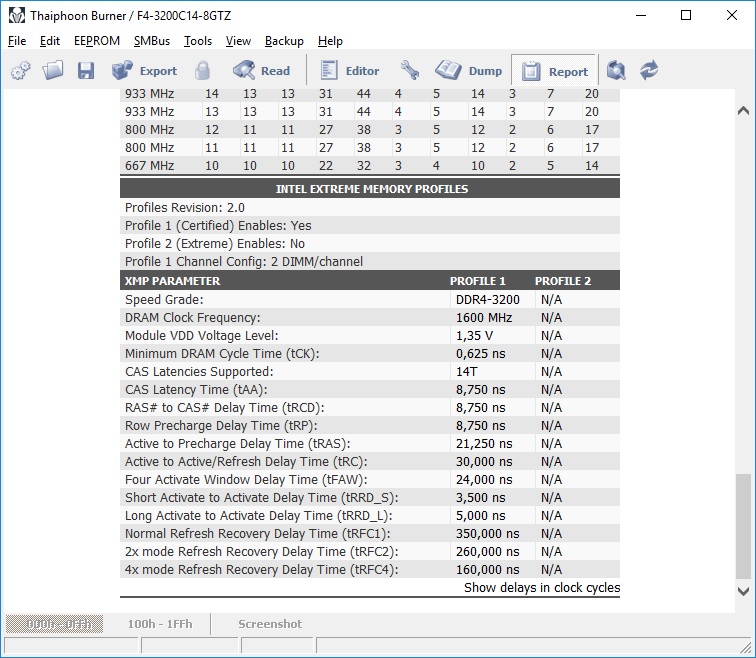Click the '260,000 ns' tRFC2 value
Screen dimensions: 756x658
pos(487,551)
